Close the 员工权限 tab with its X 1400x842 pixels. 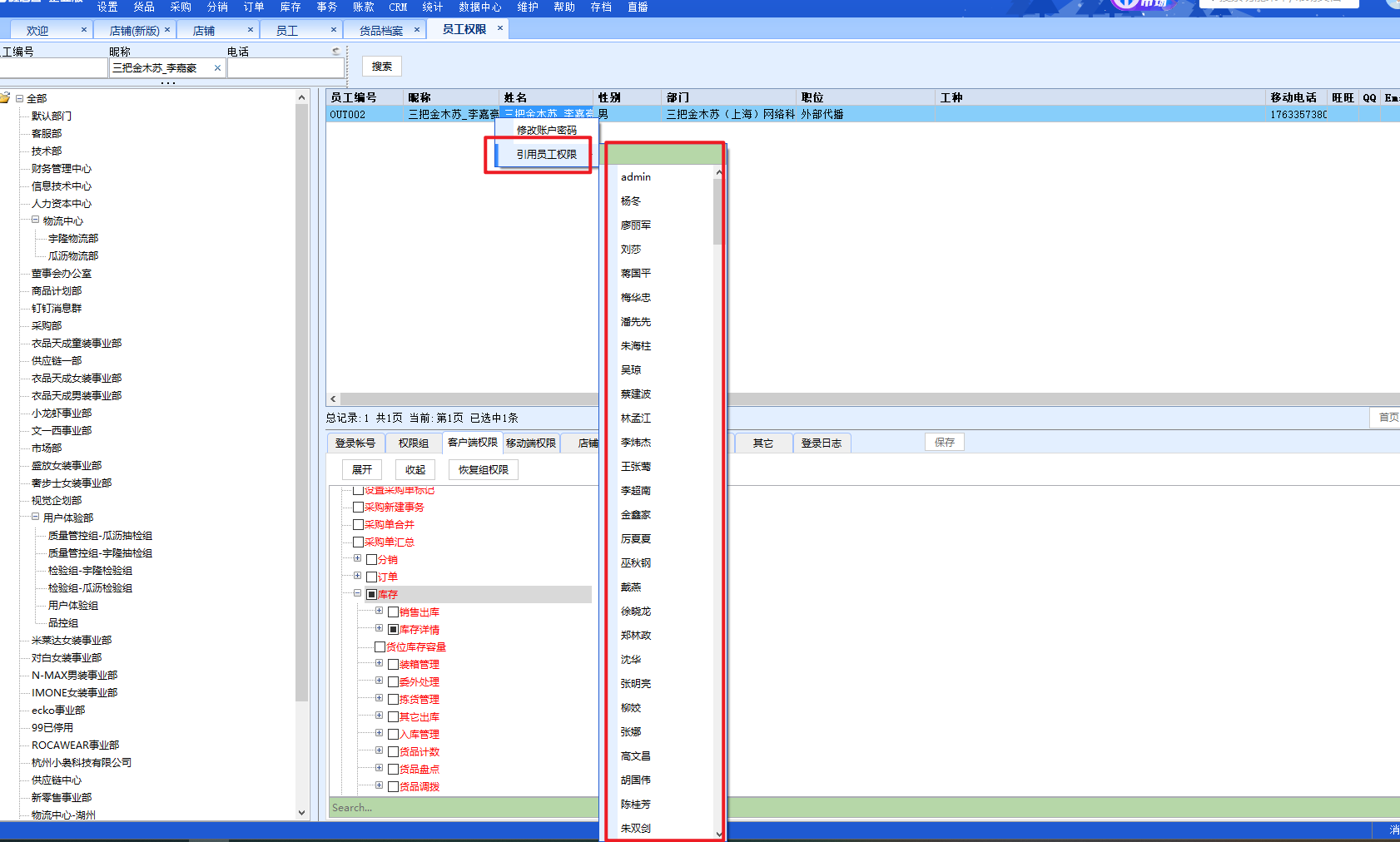pos(500,28)
